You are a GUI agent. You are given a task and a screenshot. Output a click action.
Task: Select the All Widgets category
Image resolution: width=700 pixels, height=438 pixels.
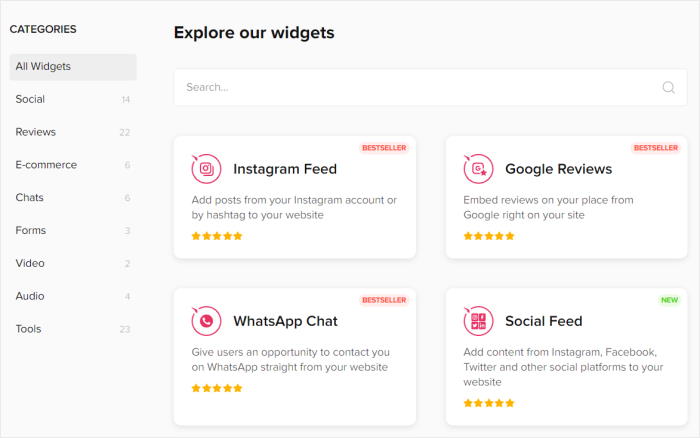point(73,67)
